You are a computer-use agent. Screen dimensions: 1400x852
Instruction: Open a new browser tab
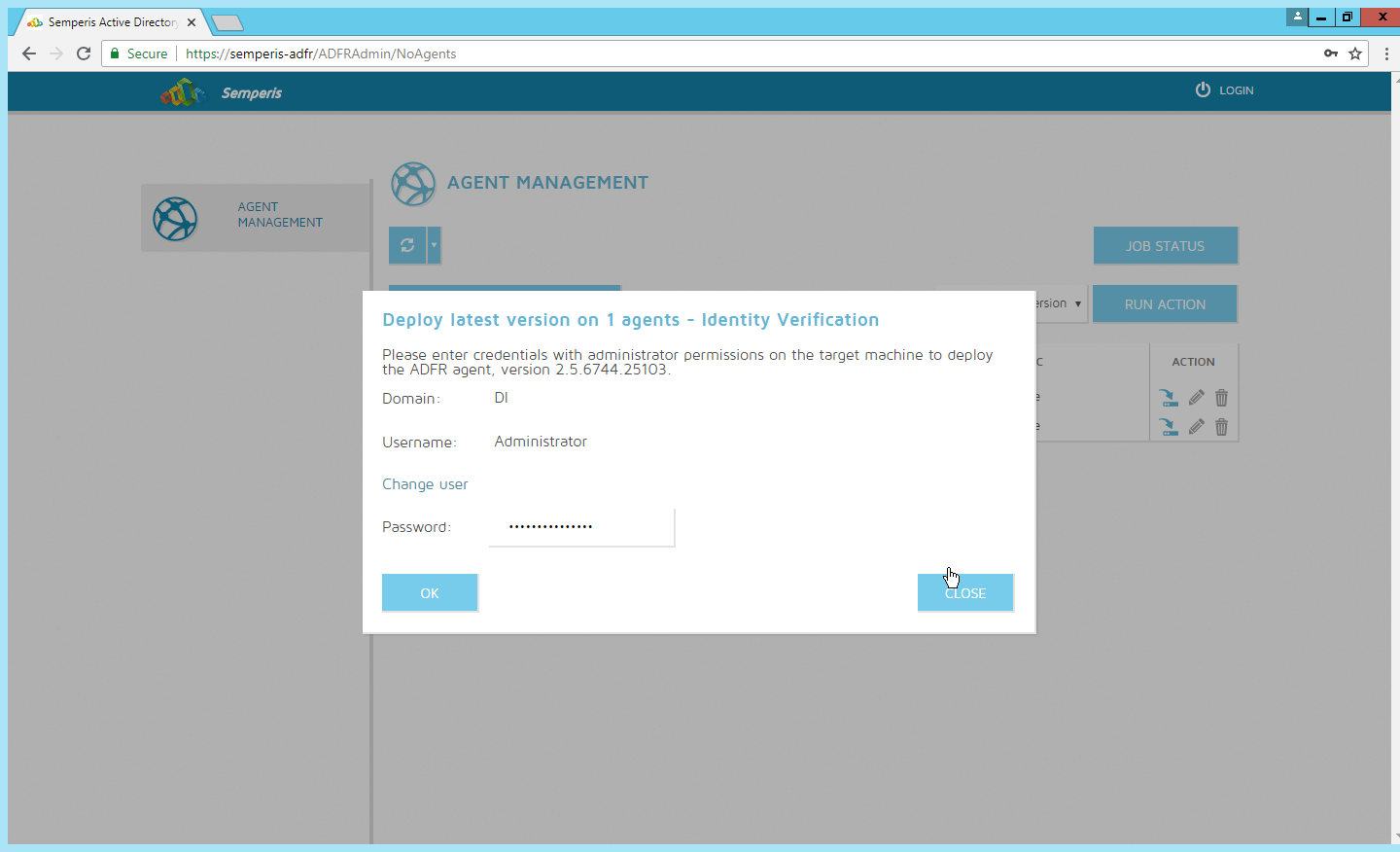tap(227, 23)
